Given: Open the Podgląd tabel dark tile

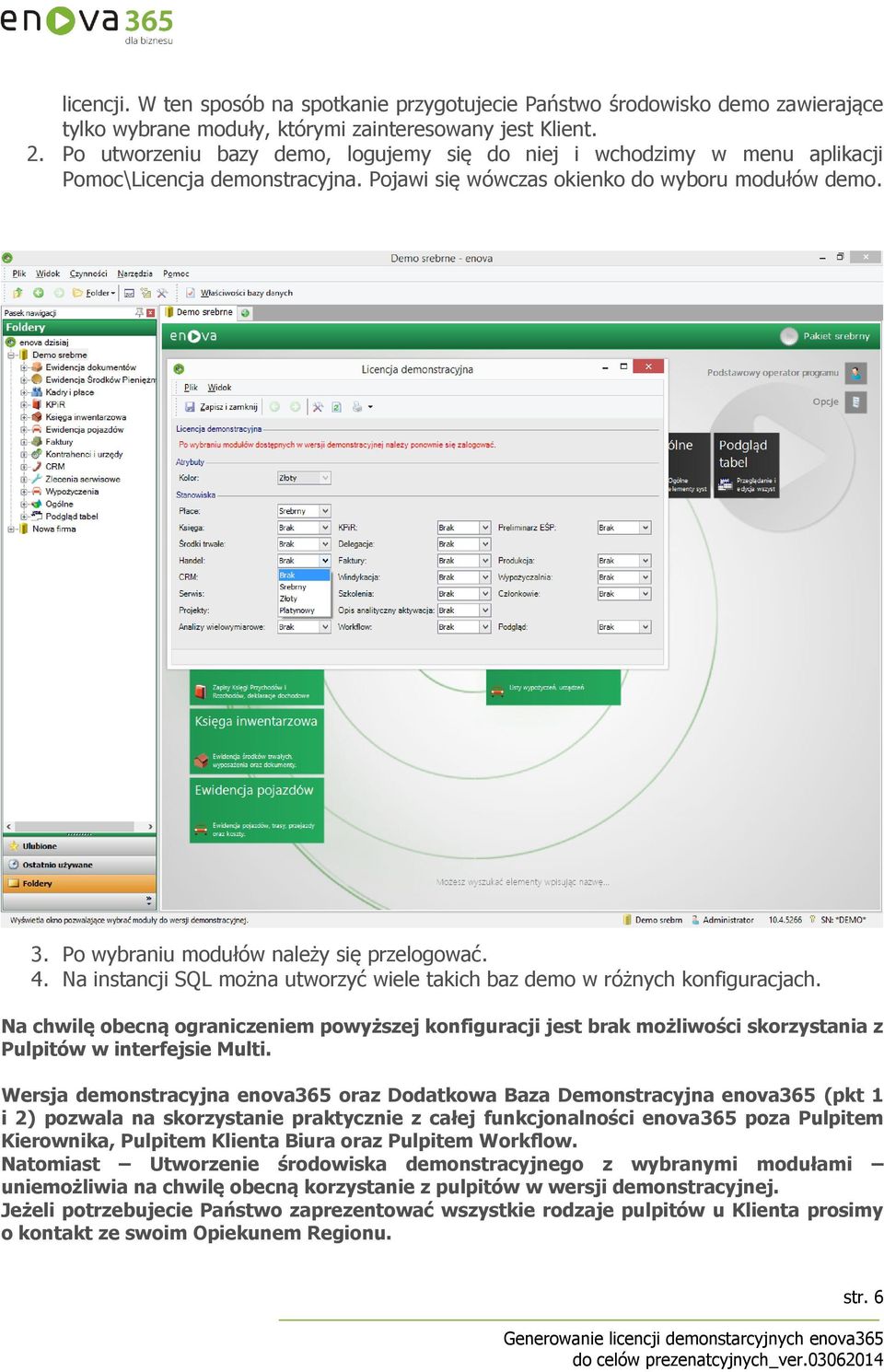Looking at the screenshot, I should 746,465.
